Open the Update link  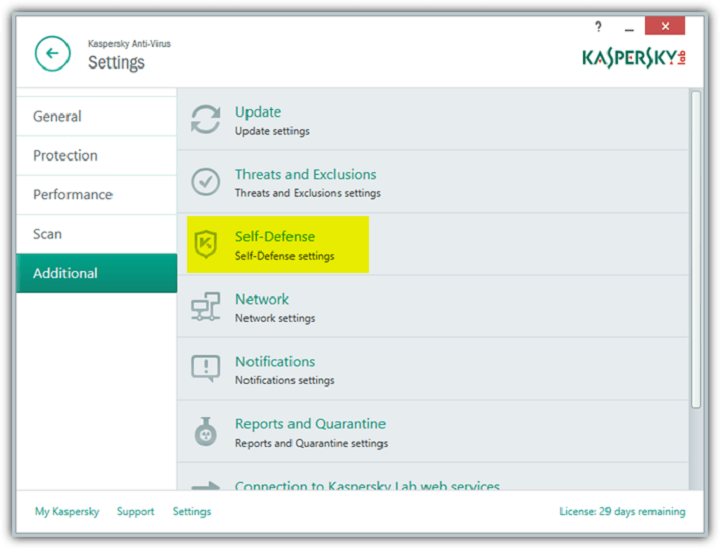coord(258,112)
